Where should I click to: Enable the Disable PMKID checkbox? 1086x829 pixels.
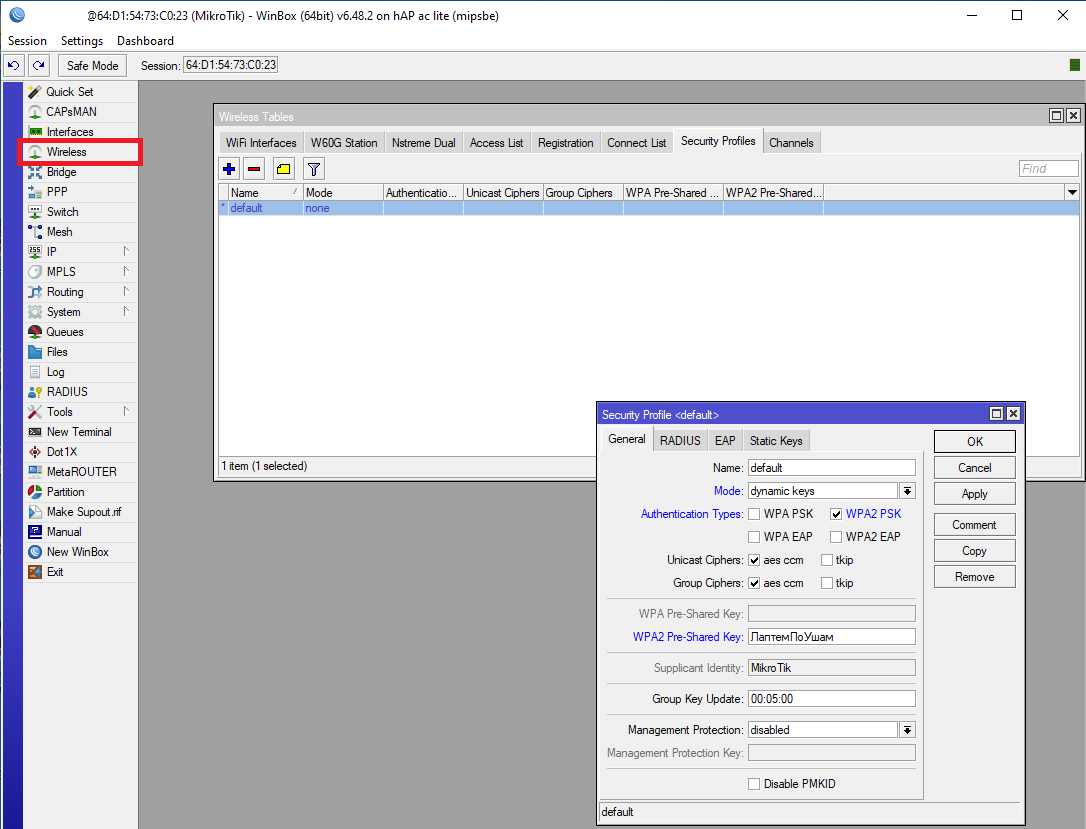pyautogui.click(x=754, y=784)
